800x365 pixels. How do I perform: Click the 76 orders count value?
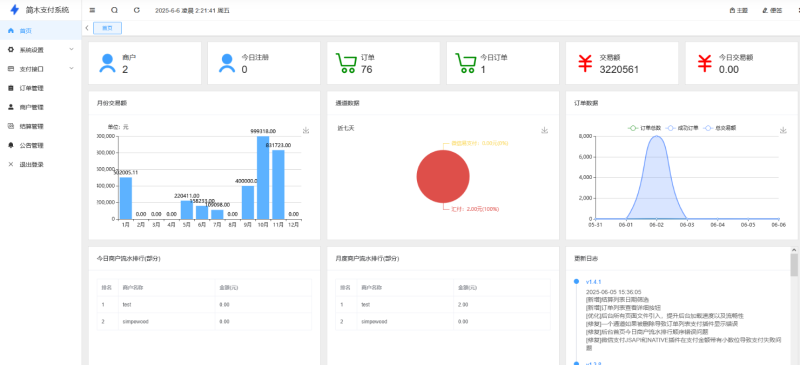click(x=366, y=69)
